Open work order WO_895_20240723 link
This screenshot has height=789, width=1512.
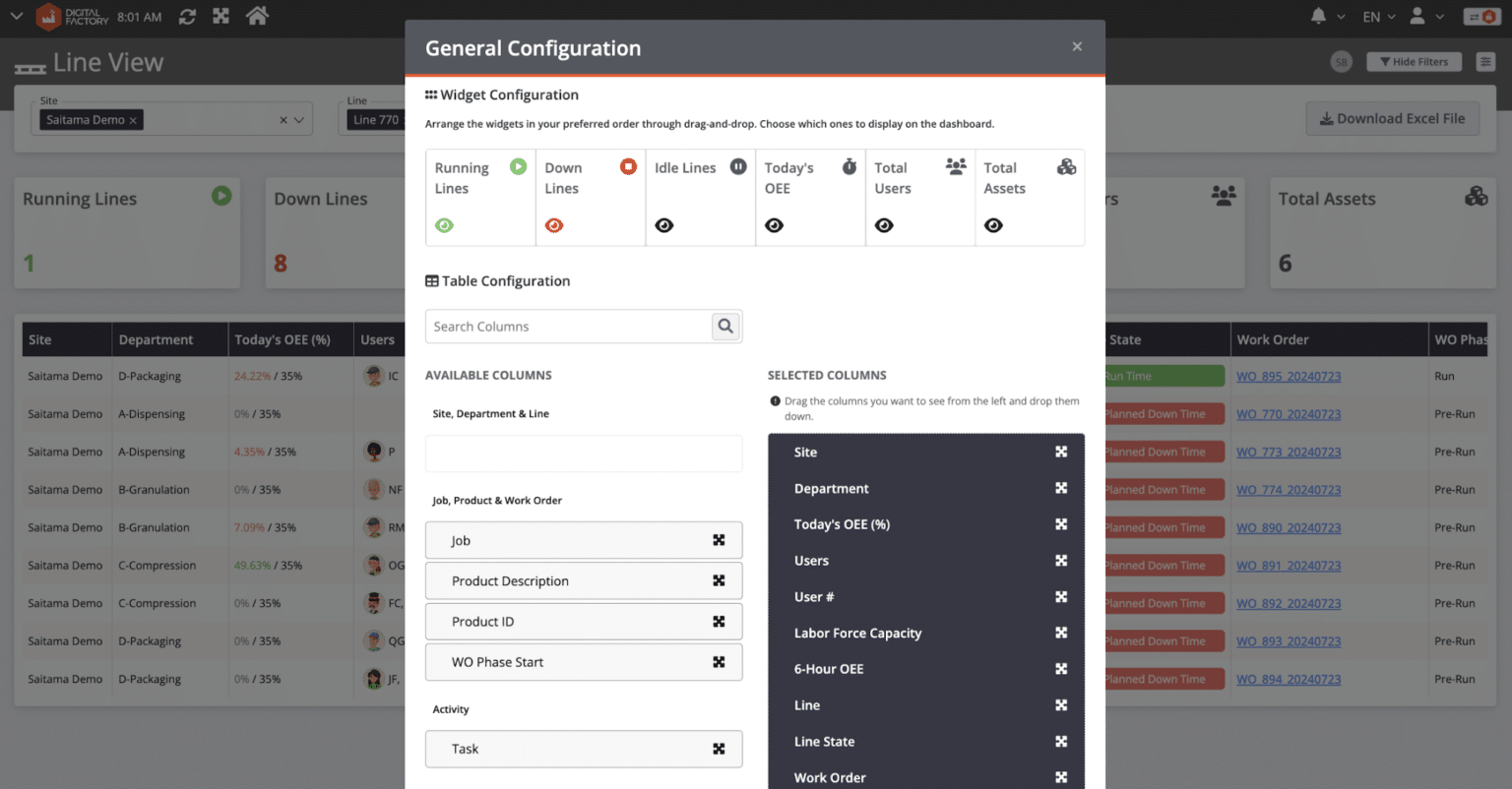tap(1289, 376)
